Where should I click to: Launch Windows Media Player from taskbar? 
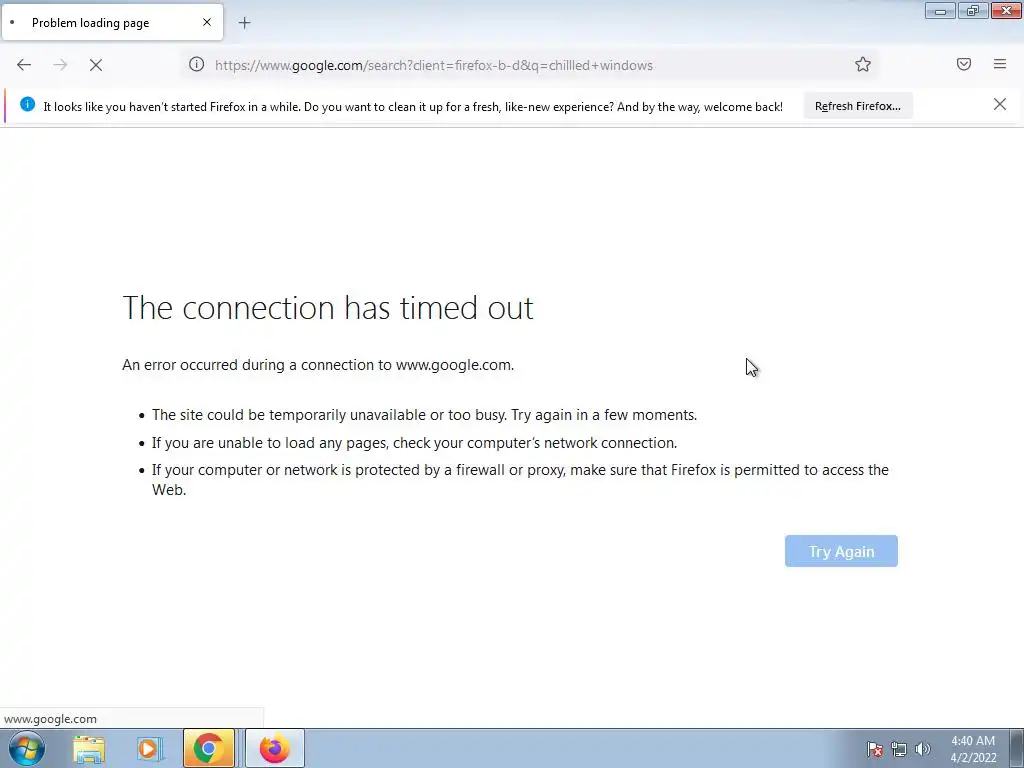tap(149, 749)
